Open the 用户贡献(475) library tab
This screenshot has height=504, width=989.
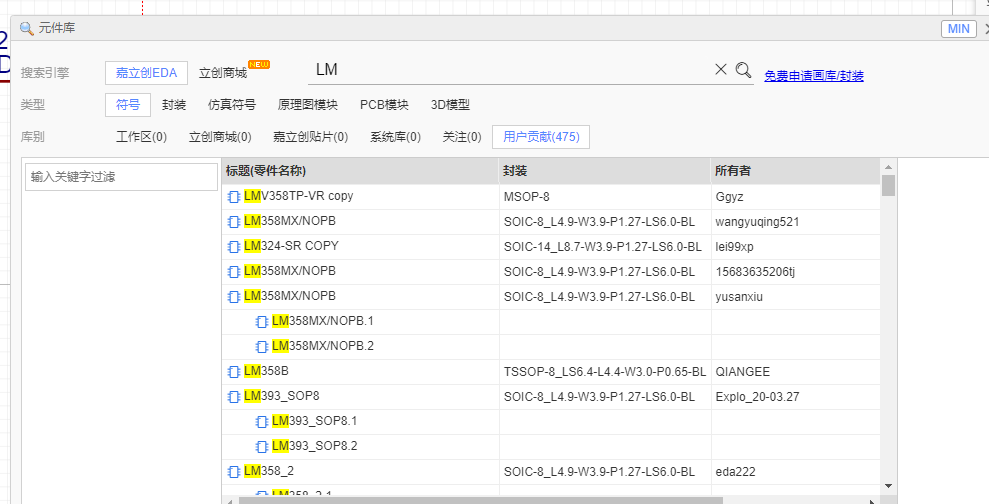point(541,137)
